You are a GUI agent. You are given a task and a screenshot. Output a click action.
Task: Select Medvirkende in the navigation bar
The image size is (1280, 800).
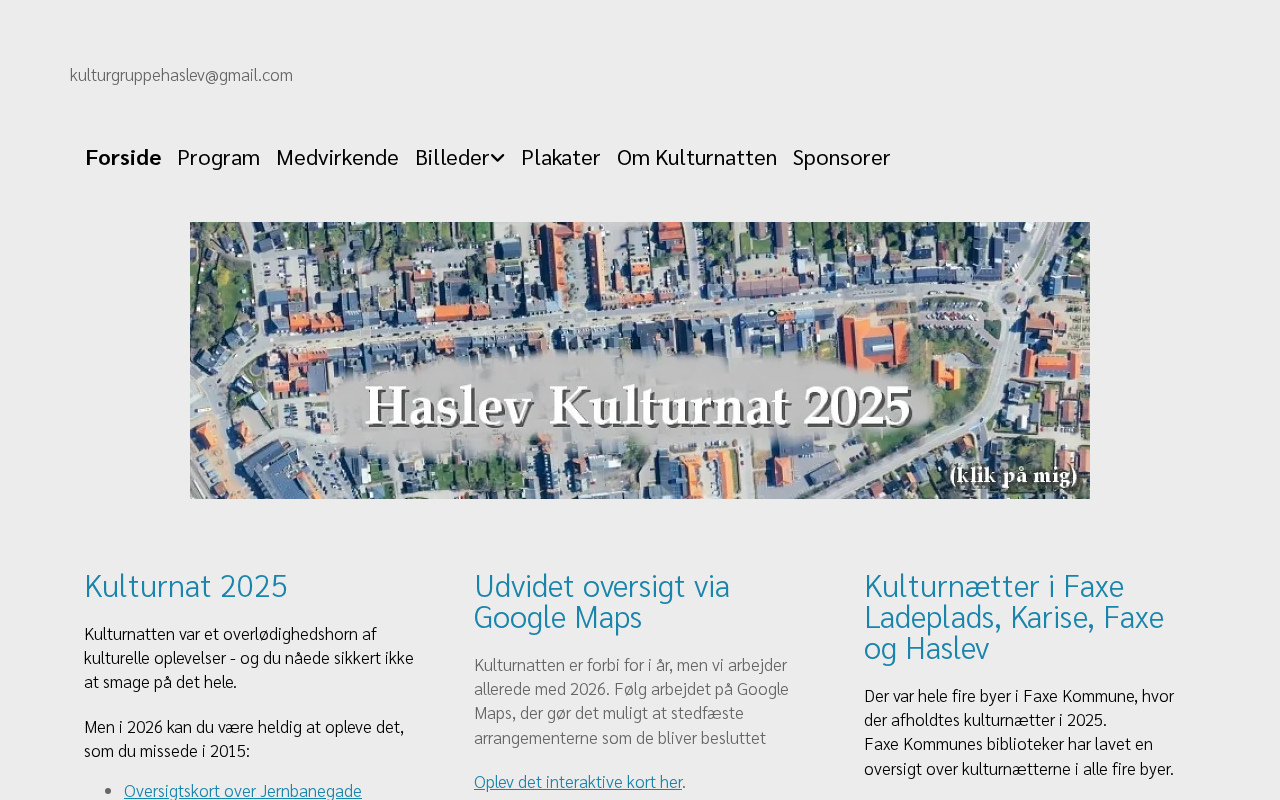(x=337, y=157)
